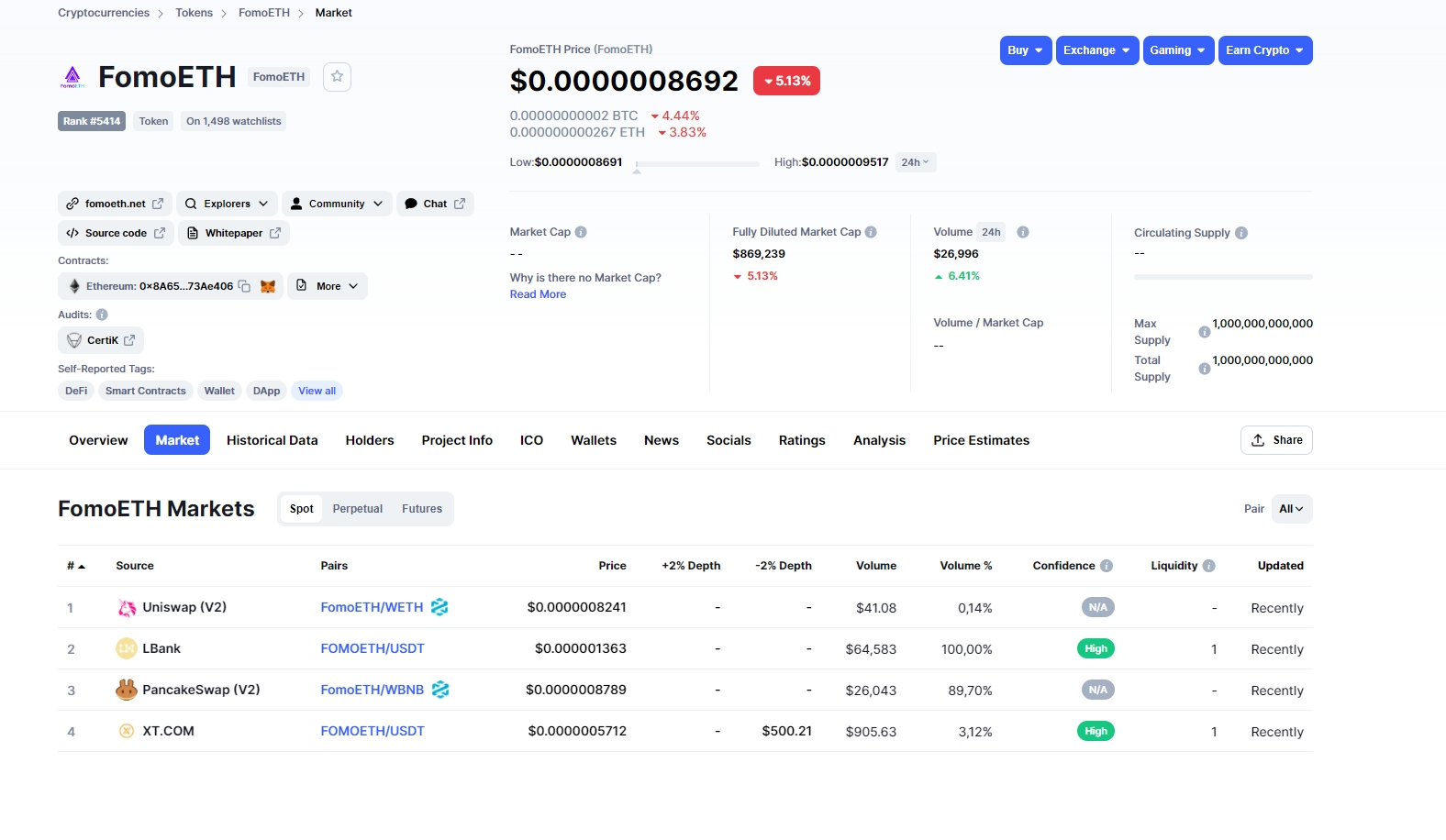Click the circulating supply progress bar
The image size is (1446, 840).
pyautogui.click(x=1223, y=276)
